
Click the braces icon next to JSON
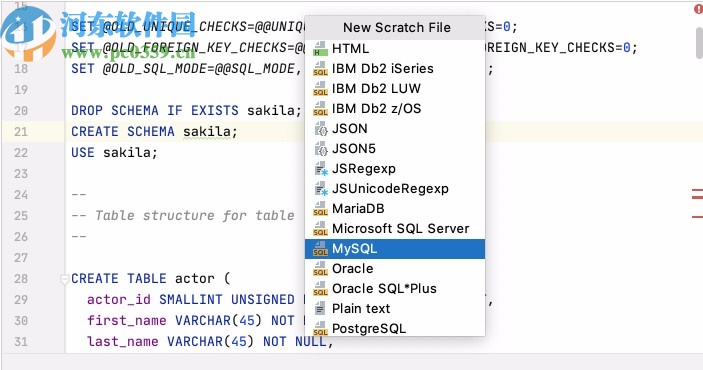pos(321,129)
